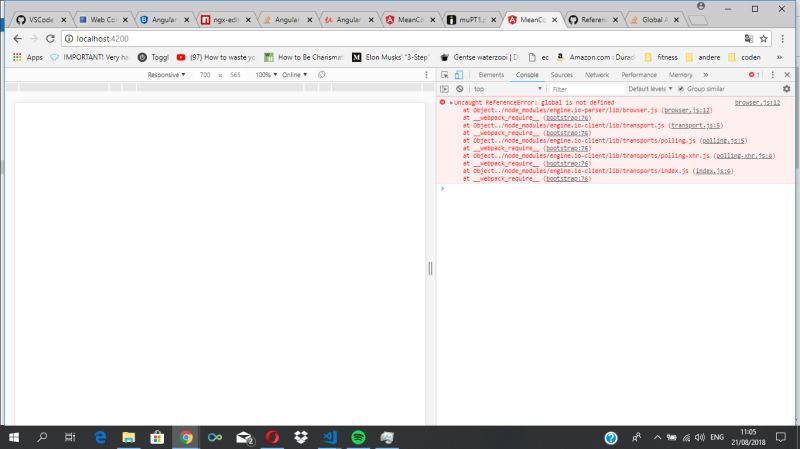Show the console sidebar icon
This screenshot has width=800, height=449.
[x=444, y=89]
